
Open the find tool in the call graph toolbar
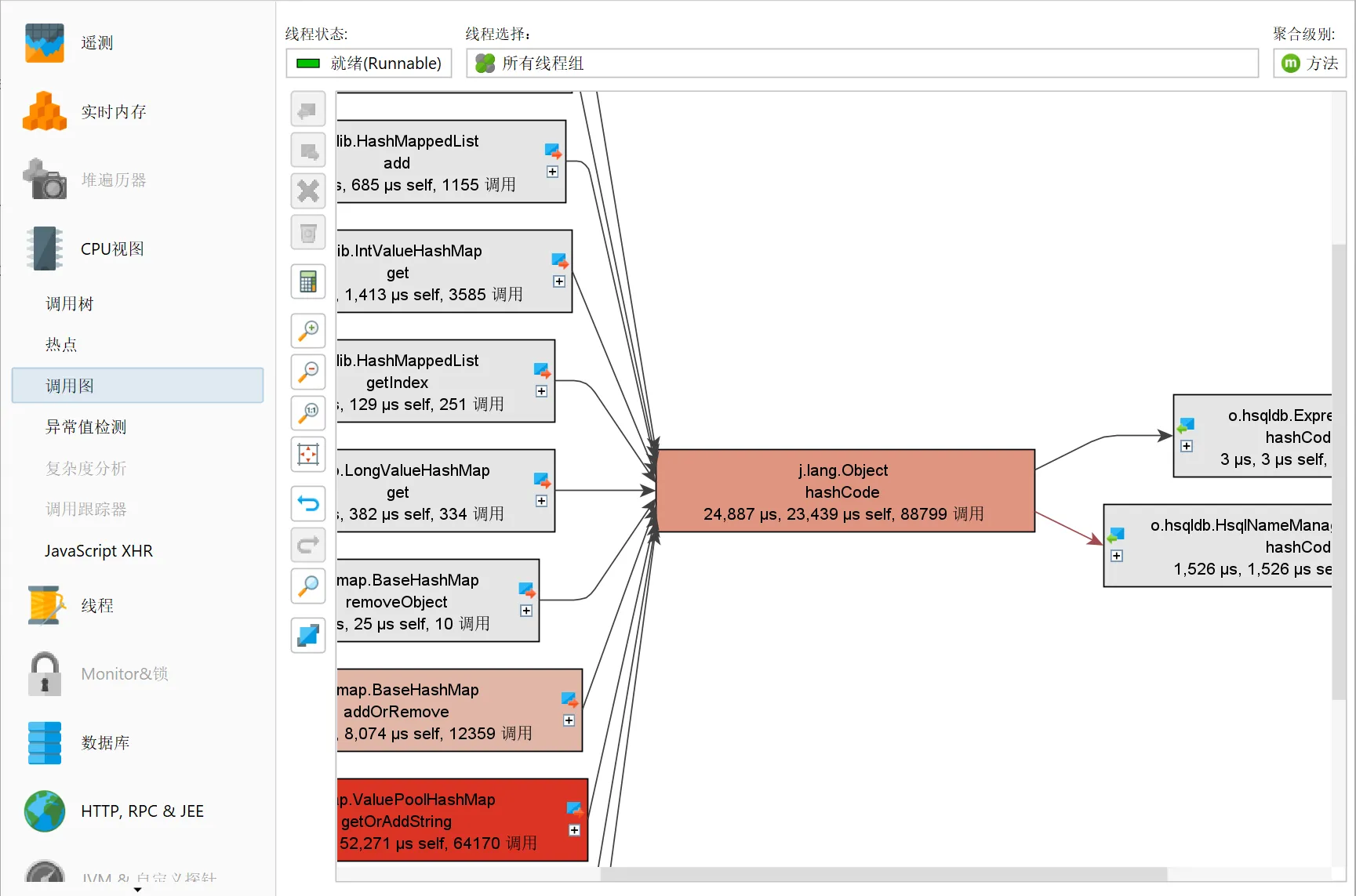(307, 586)
